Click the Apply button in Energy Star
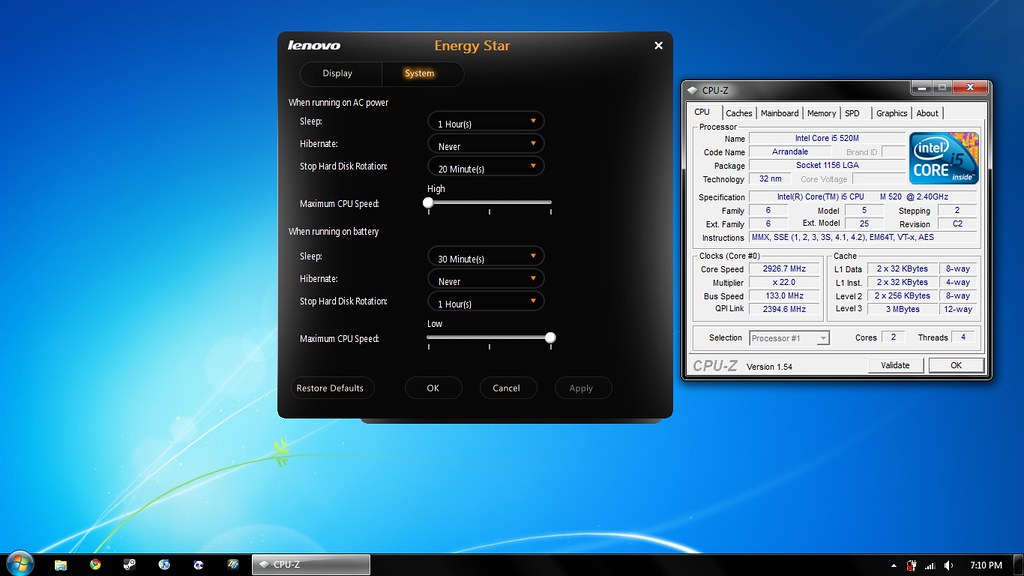Viewport: 1024px width, 576px height. click(581, 389)
